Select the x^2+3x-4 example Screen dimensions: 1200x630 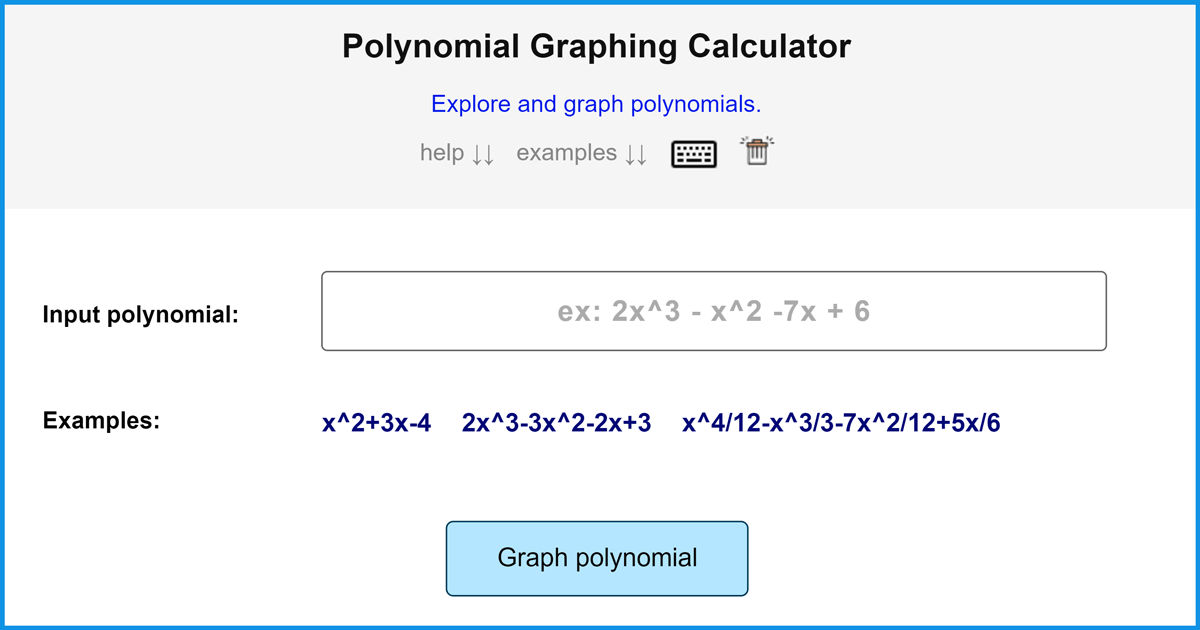pyautogui.click(x=376, y=423)
